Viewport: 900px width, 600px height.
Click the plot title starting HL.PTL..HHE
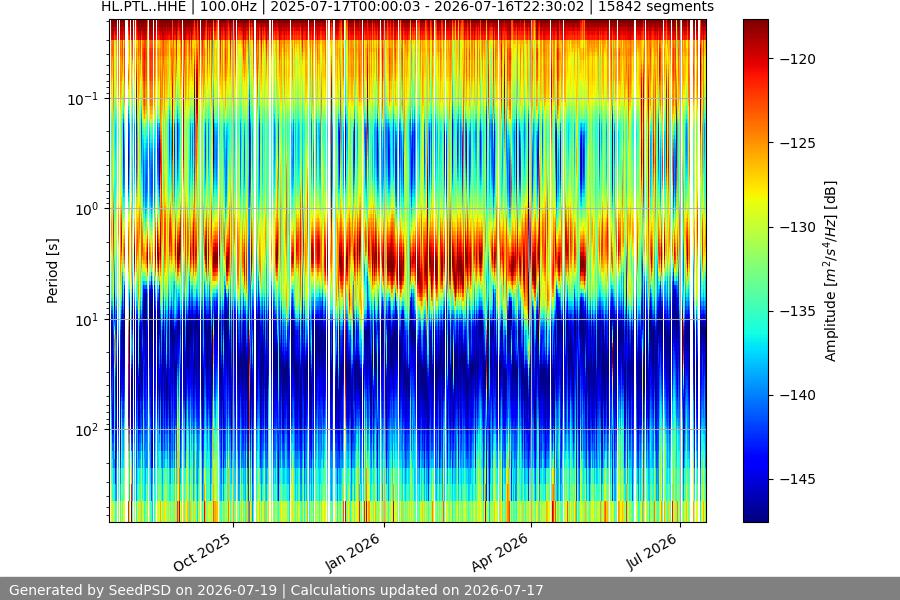click(408, 7)
